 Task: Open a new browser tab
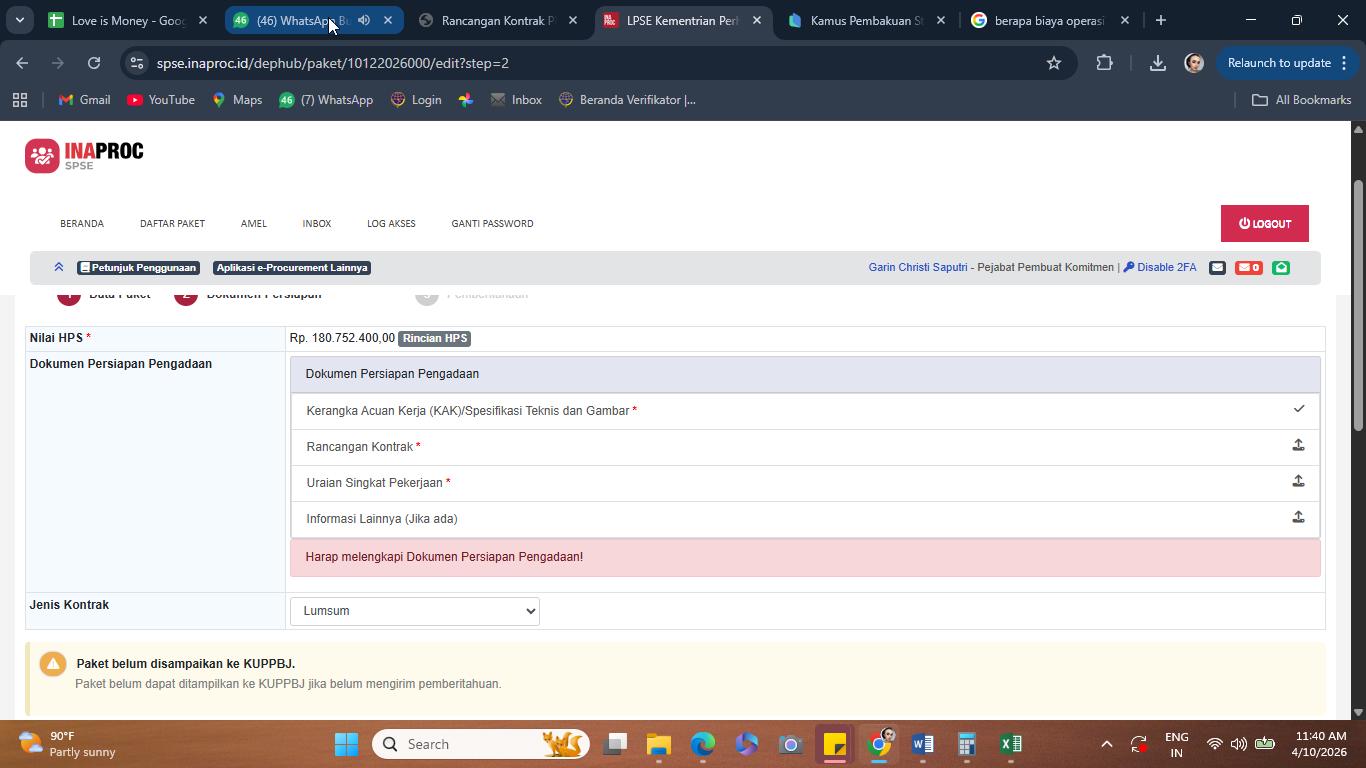click(x=1160, y=20)
